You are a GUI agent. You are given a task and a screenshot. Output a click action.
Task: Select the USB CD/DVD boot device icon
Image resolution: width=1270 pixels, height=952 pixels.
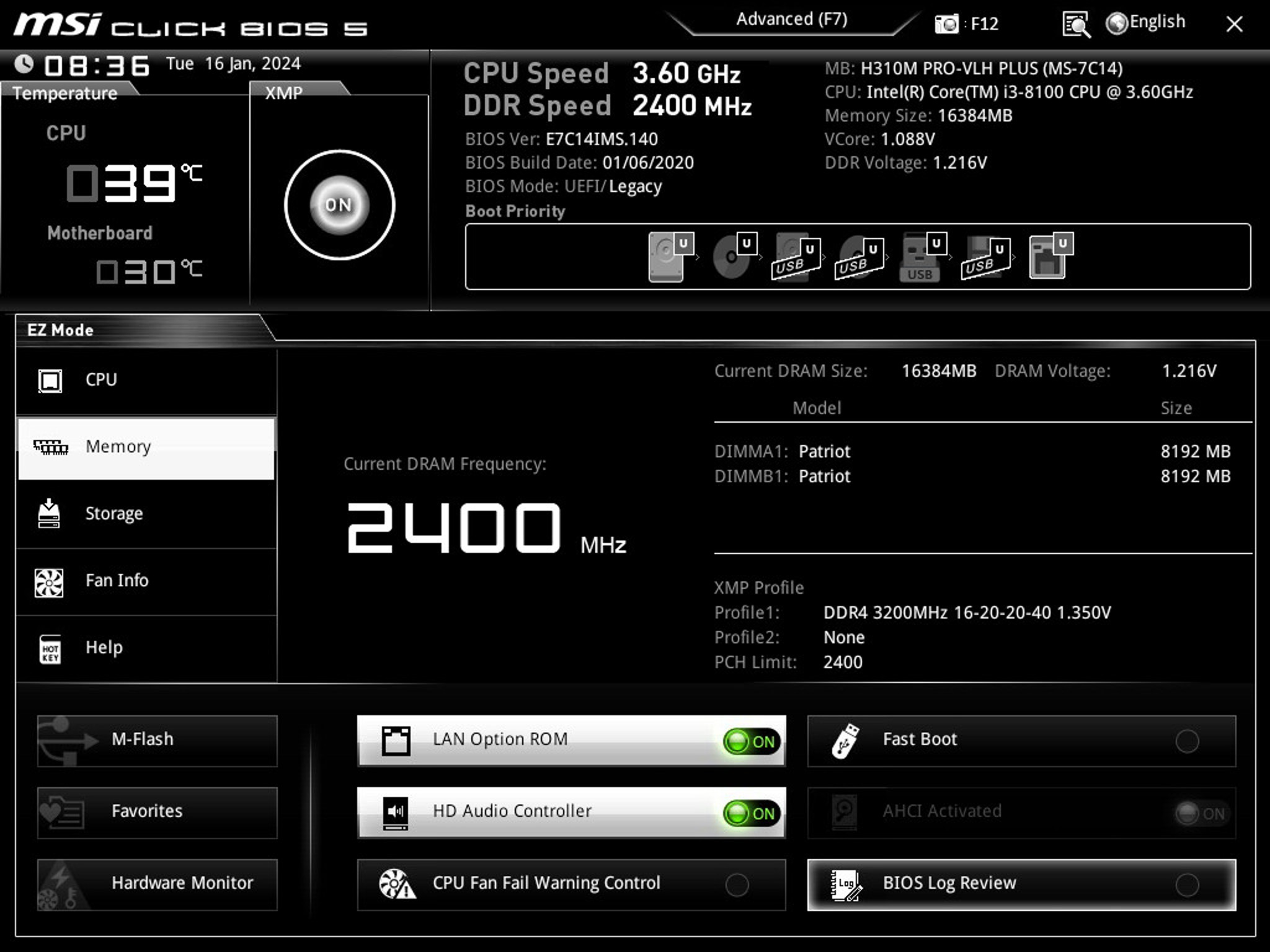[x=860, y=257]
